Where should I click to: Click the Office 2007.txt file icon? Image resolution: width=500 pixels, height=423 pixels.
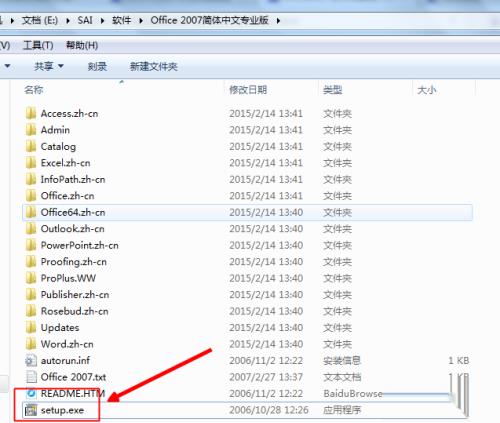(x=31, y=377)
